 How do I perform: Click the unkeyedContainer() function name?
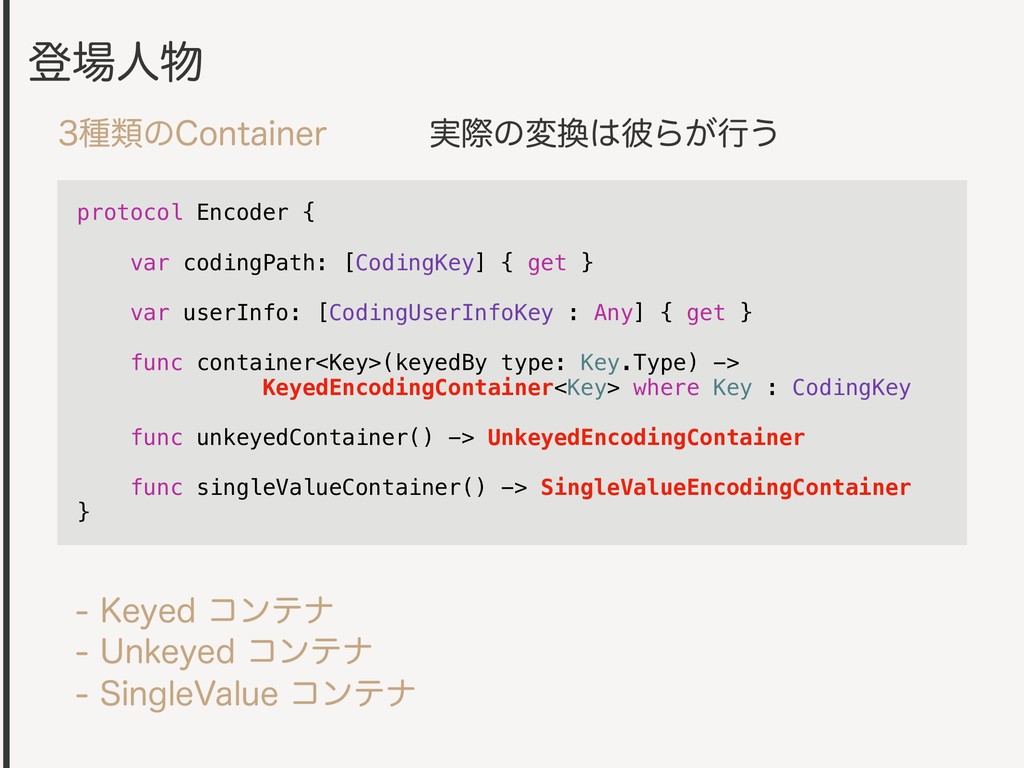click(314, 438)
